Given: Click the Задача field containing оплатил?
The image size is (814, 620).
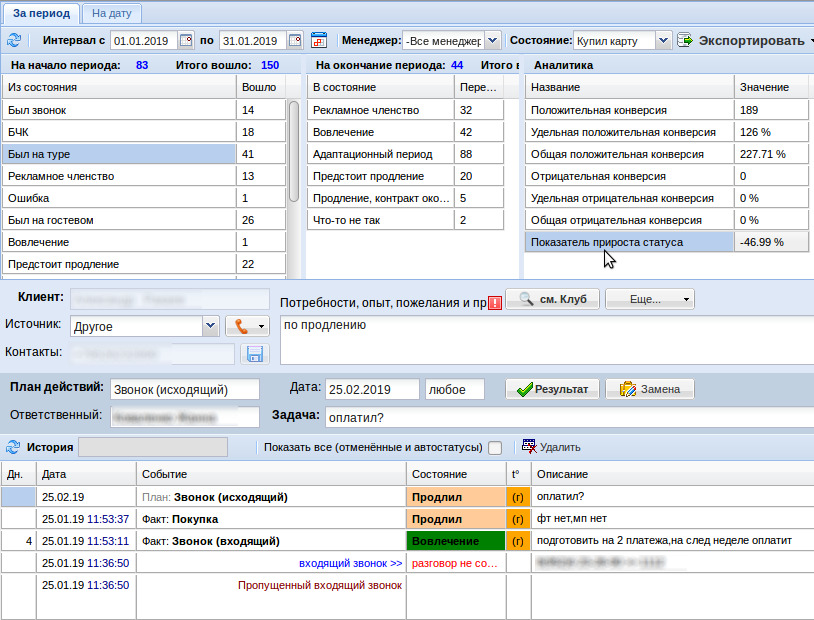Looking at the screenshot, I should point(569,417).
